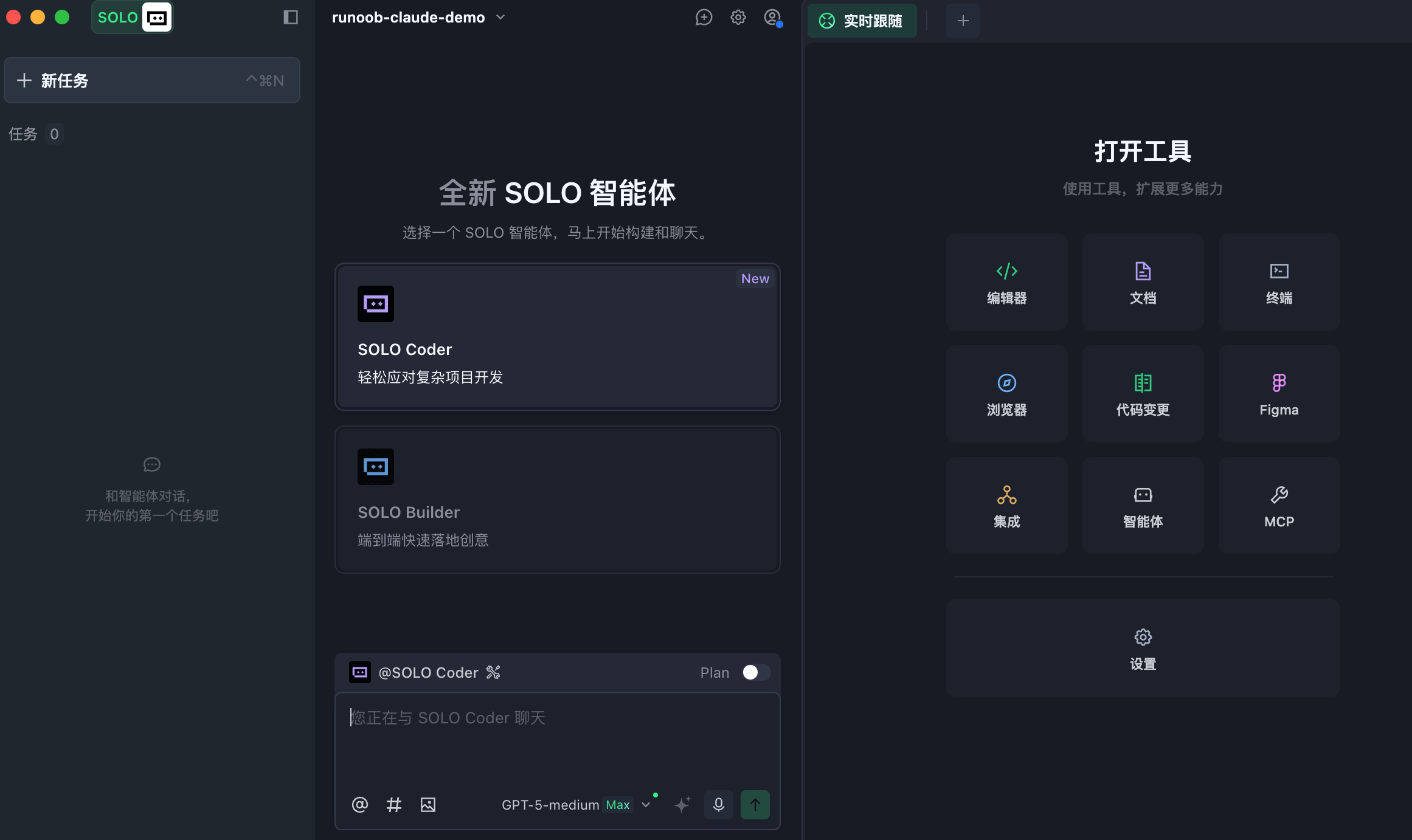This screenshot has height=840, width=1412.
Task: Click the microphone icon in the chat input
Action: click(718, 804)
